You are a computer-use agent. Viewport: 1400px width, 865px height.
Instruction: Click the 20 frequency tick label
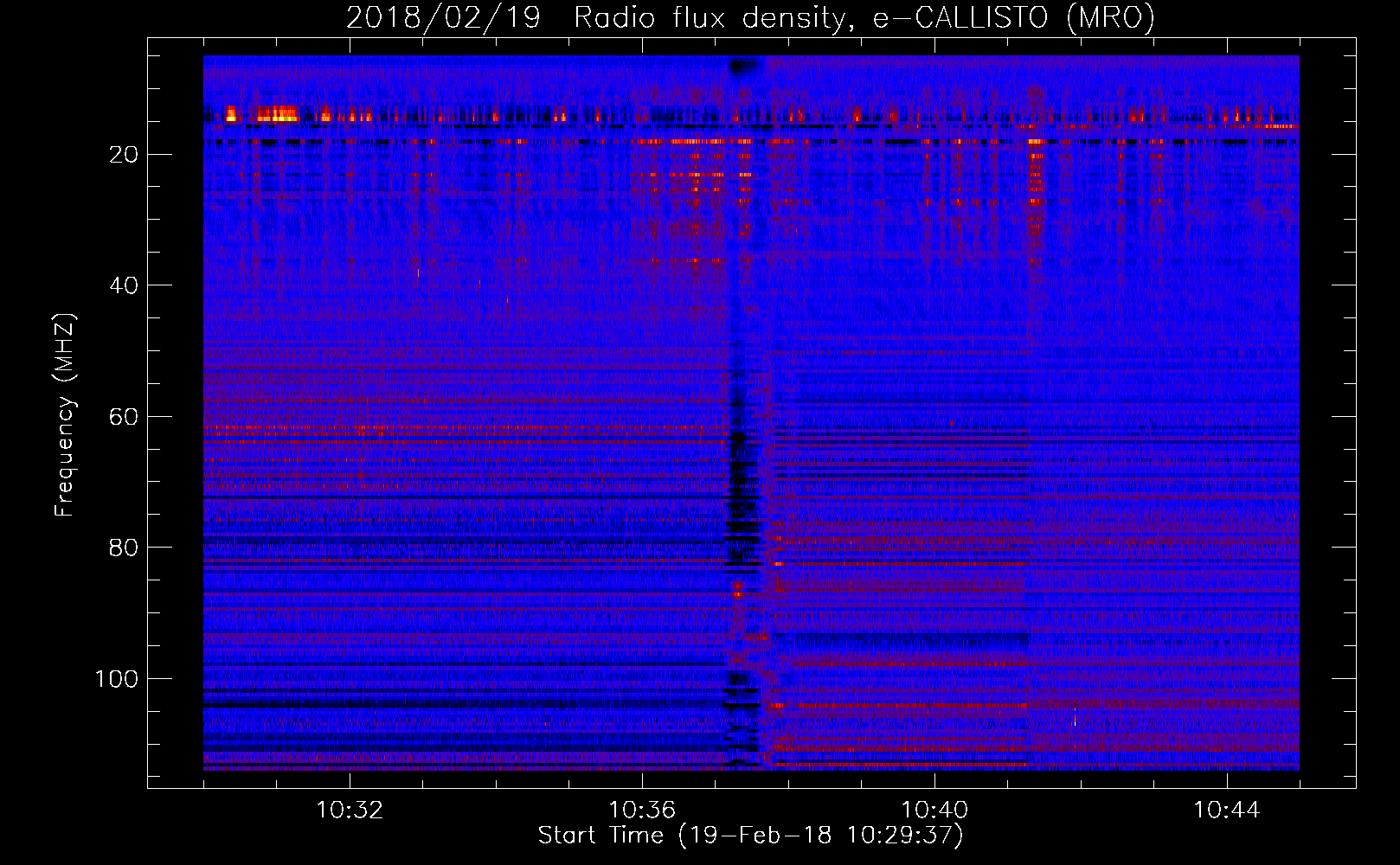point(124,155)
